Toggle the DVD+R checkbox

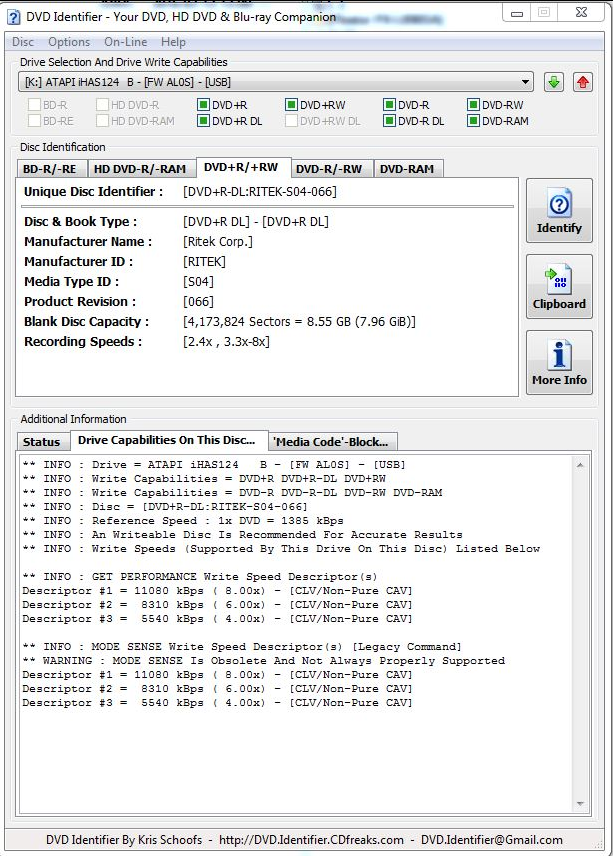pos(203,105)
